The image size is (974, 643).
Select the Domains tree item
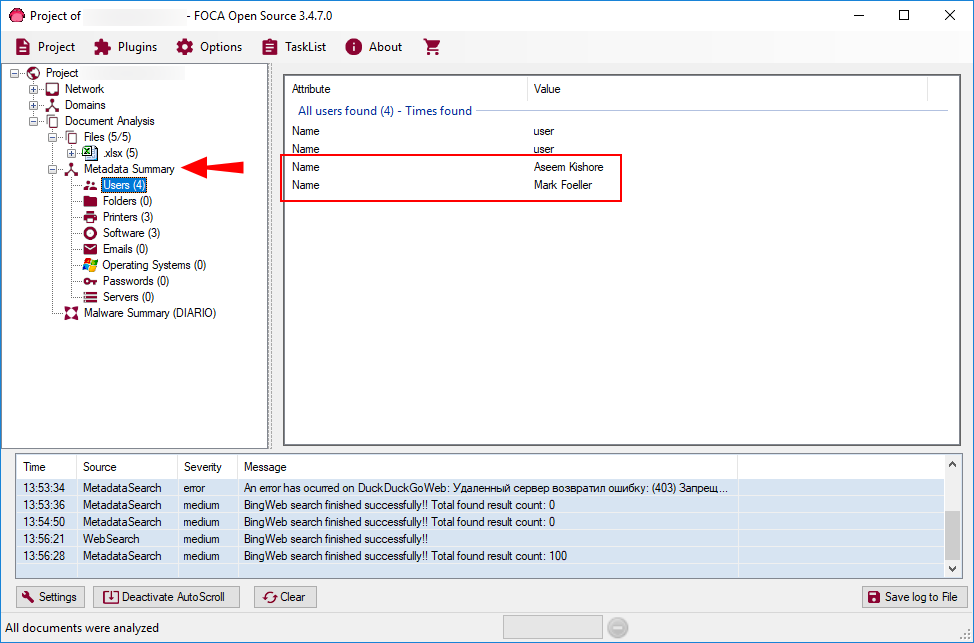[x=85, y=105]
